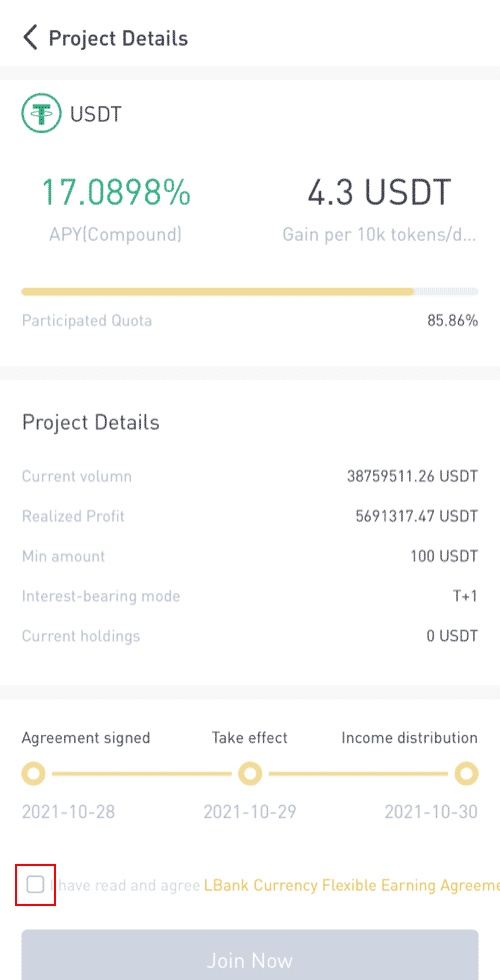
Task: Select the Income distribution timeline circle
Action: tap(466, 774)
